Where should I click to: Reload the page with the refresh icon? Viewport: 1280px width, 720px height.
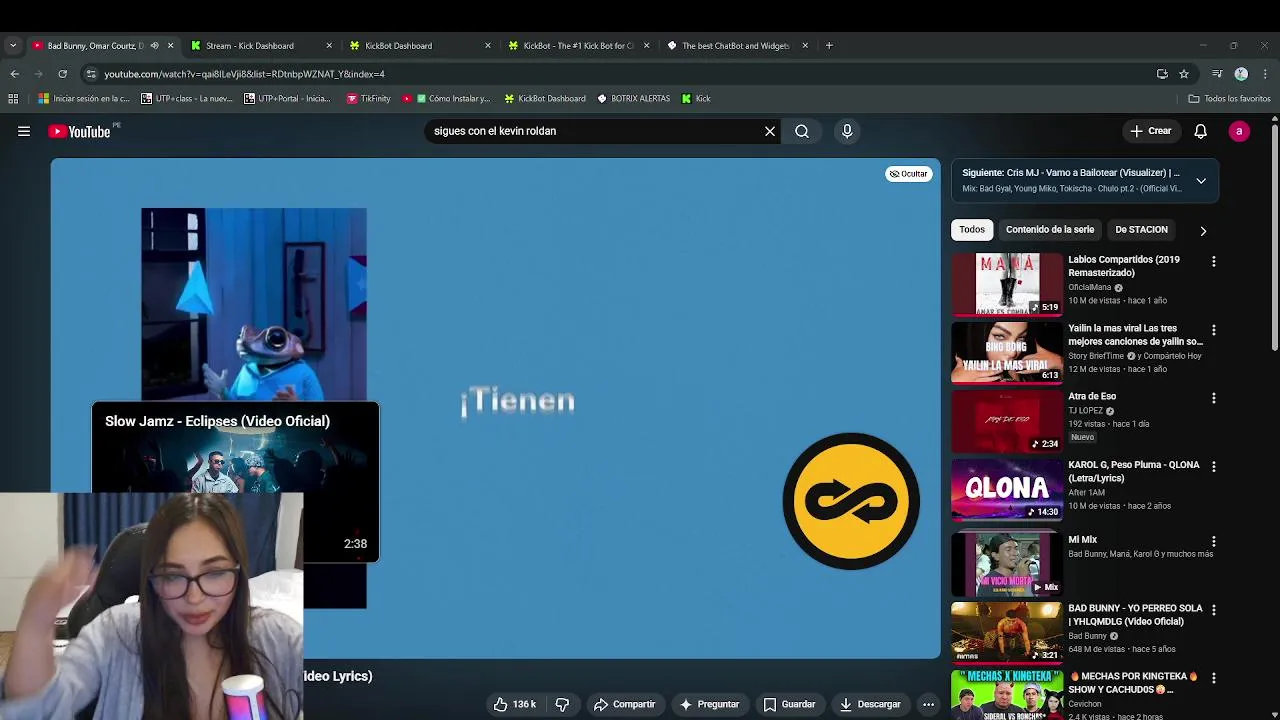click(62, 74)
